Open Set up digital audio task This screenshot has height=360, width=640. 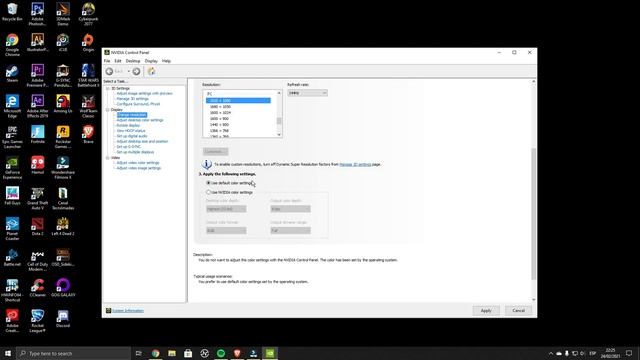click(x=132, y=136)
